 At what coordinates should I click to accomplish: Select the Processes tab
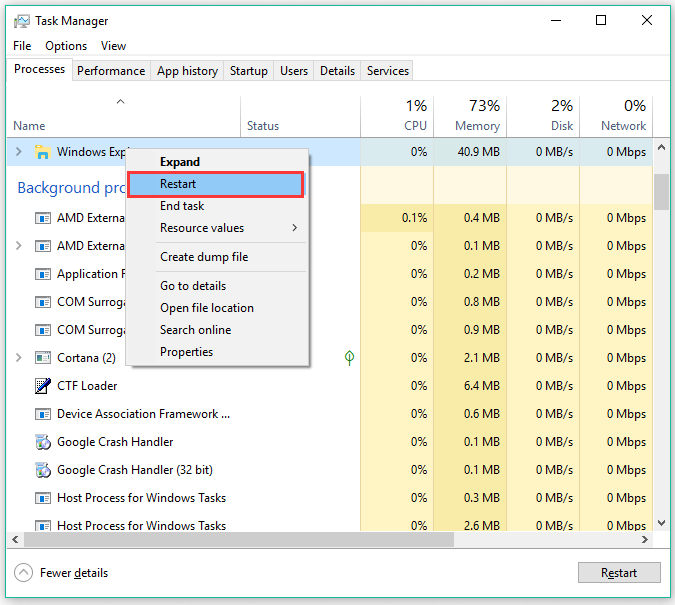coord(39,69)
